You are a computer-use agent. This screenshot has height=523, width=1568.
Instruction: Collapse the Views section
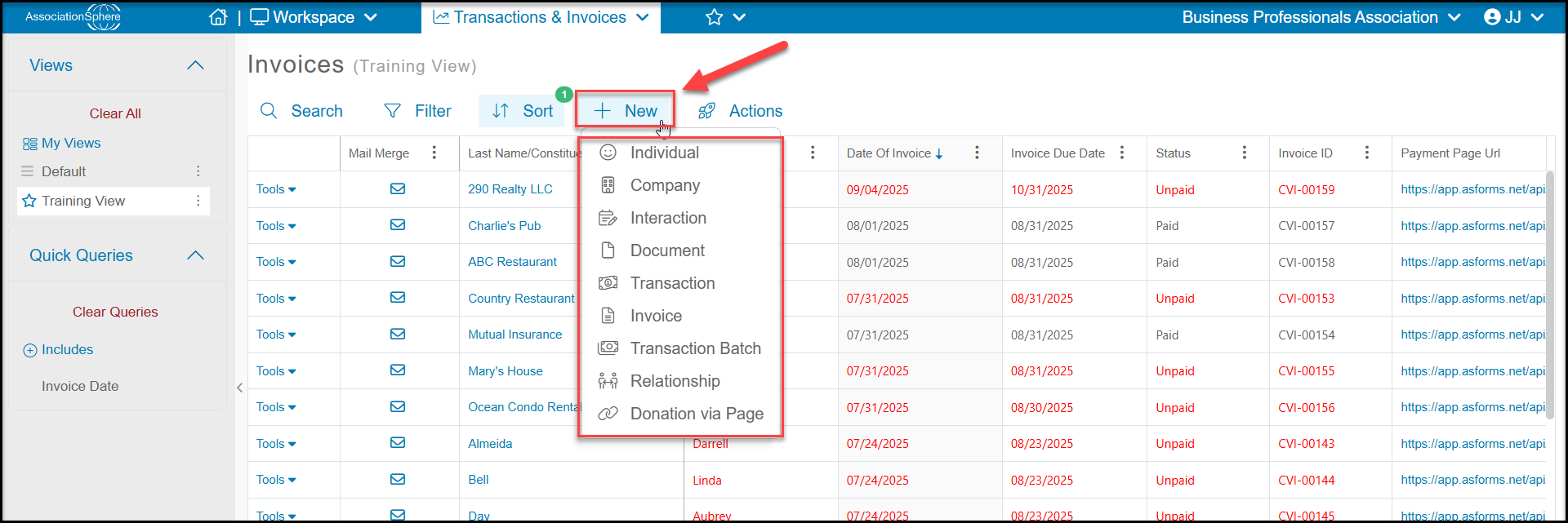(x=195, y=65)
